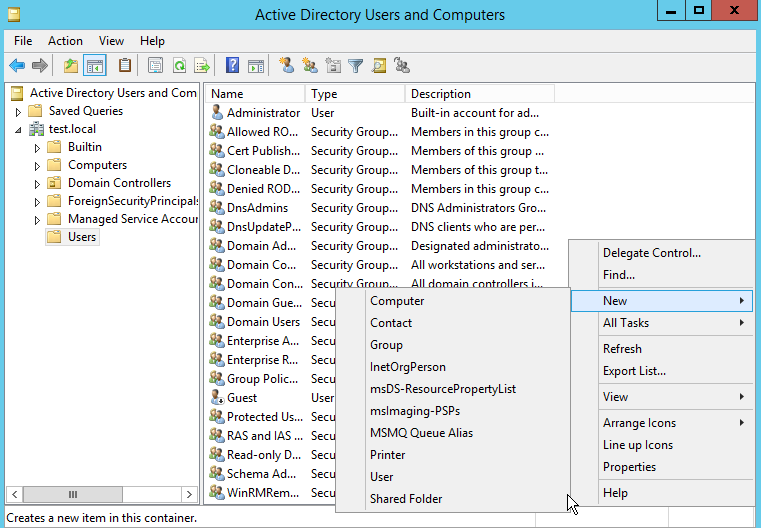The height and width of the screenshot is (528, 761).
Task: Click the Schema Ad... group icon
Action: pos(216,474)
